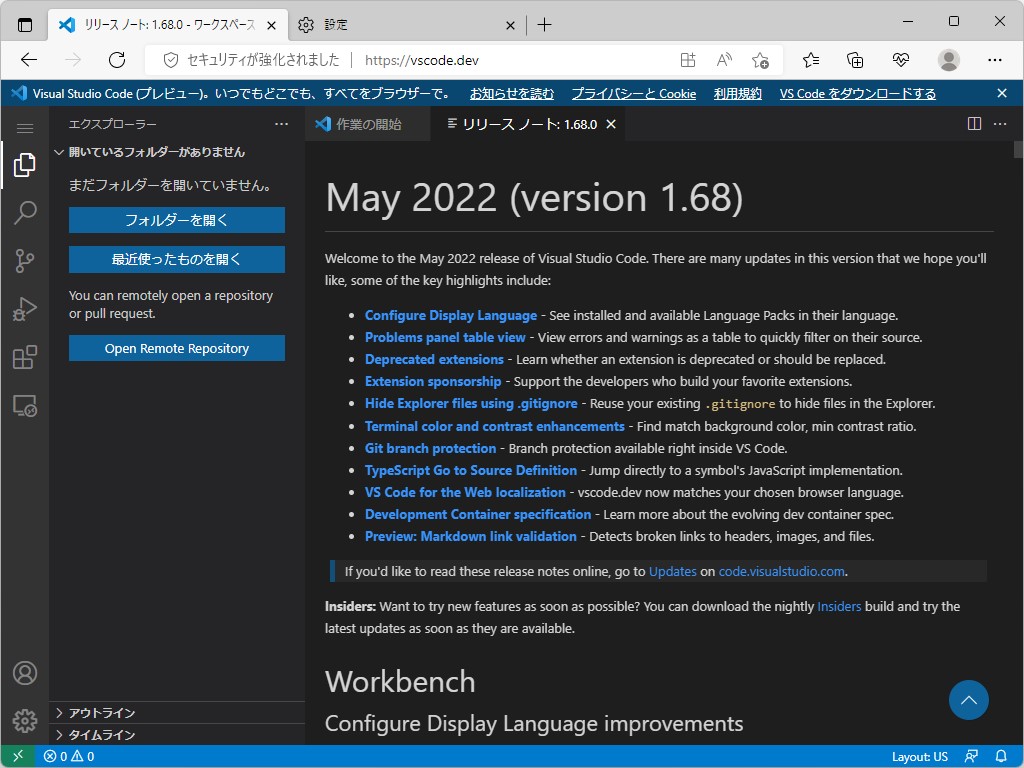The image size is (1024, 768).
Task: Split the editor using the split icon
Action: point(974,122)
